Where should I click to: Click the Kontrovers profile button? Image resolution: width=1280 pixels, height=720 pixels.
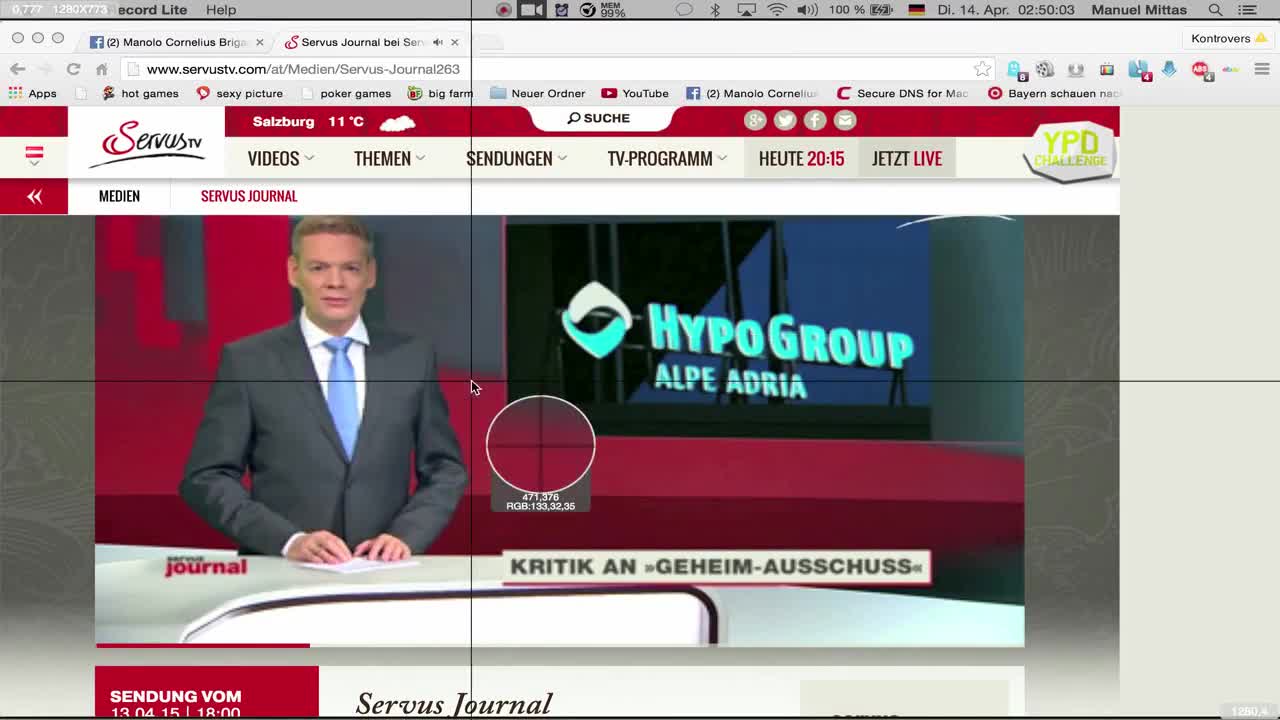pyautogui.click(x=1227, y=38)
